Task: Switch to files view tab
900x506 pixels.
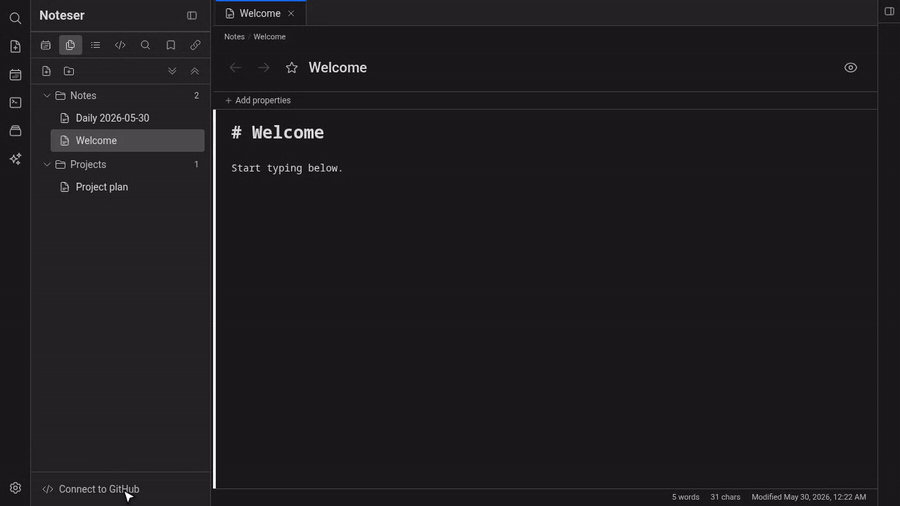Action: [70, 45]
